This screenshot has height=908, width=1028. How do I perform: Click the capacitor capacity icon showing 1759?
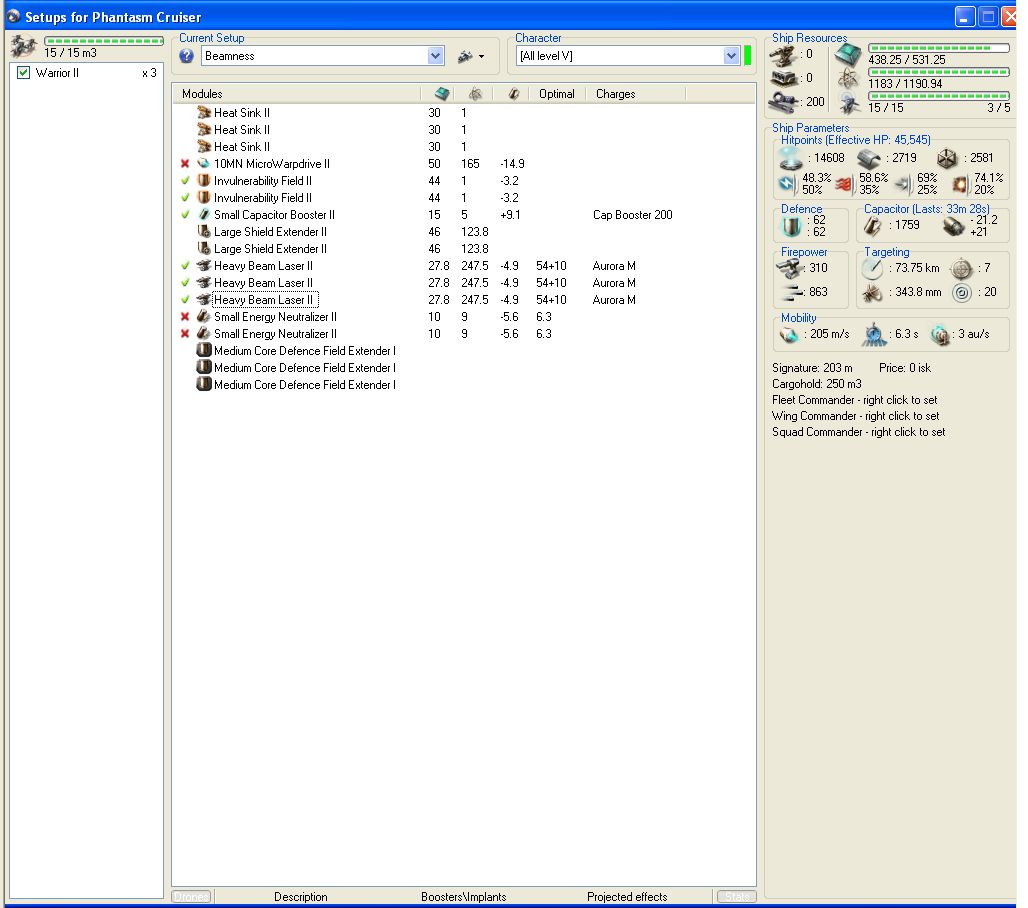pos(873,226)
